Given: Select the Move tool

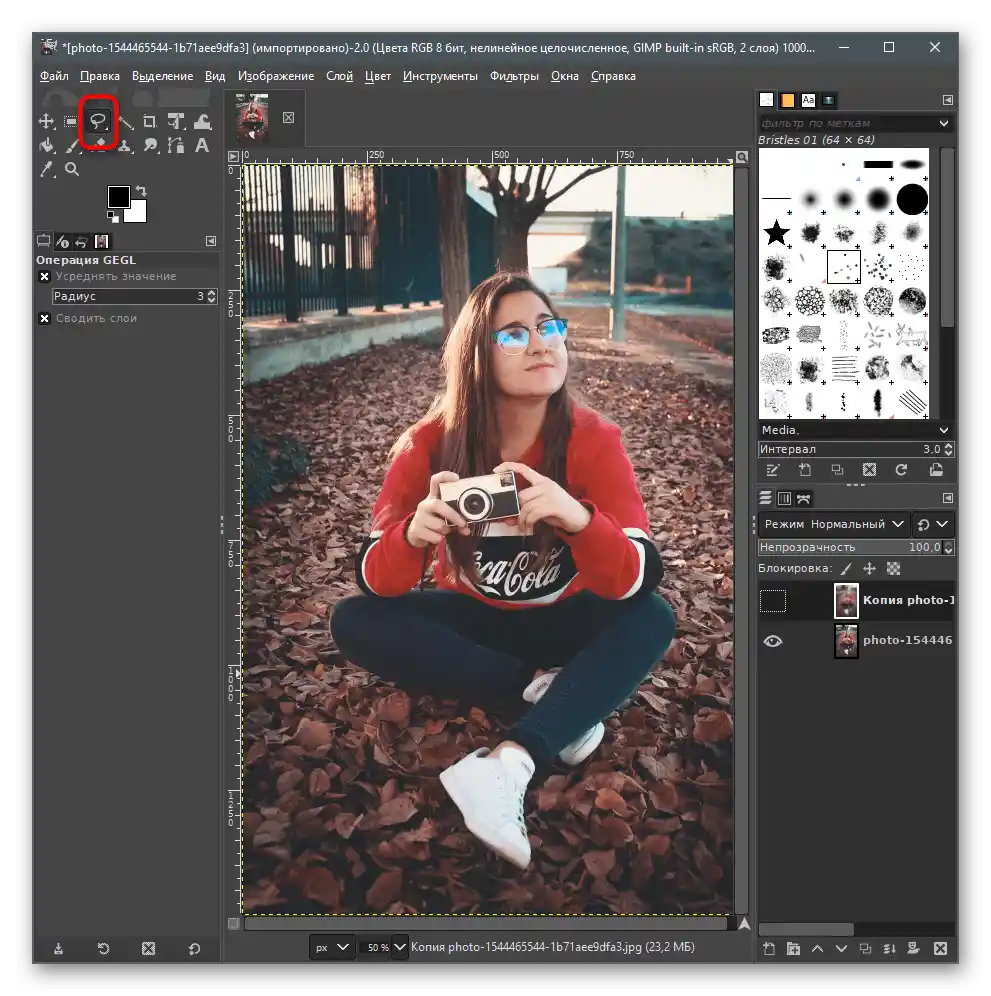Looking at the screenshot, I should coord(46,121).
